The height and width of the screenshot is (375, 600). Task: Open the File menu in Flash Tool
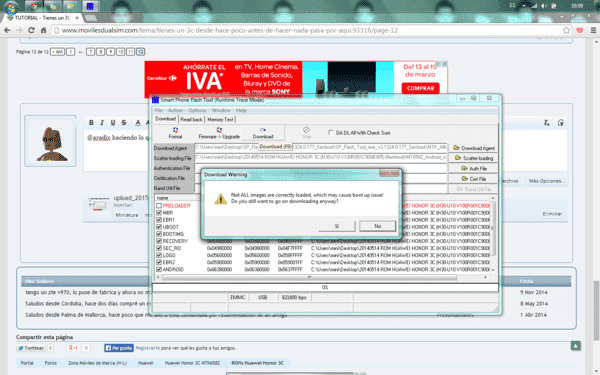[158, 110]
